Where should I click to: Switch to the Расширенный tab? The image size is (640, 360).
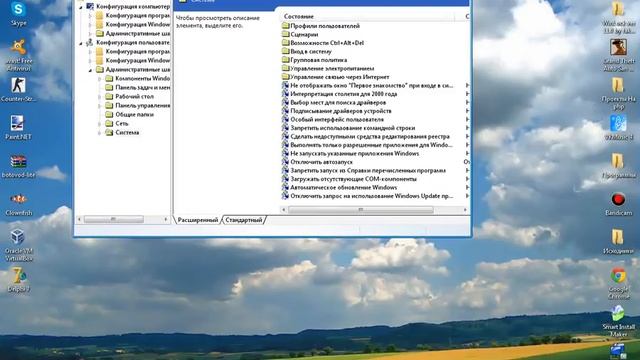point(198,220)
